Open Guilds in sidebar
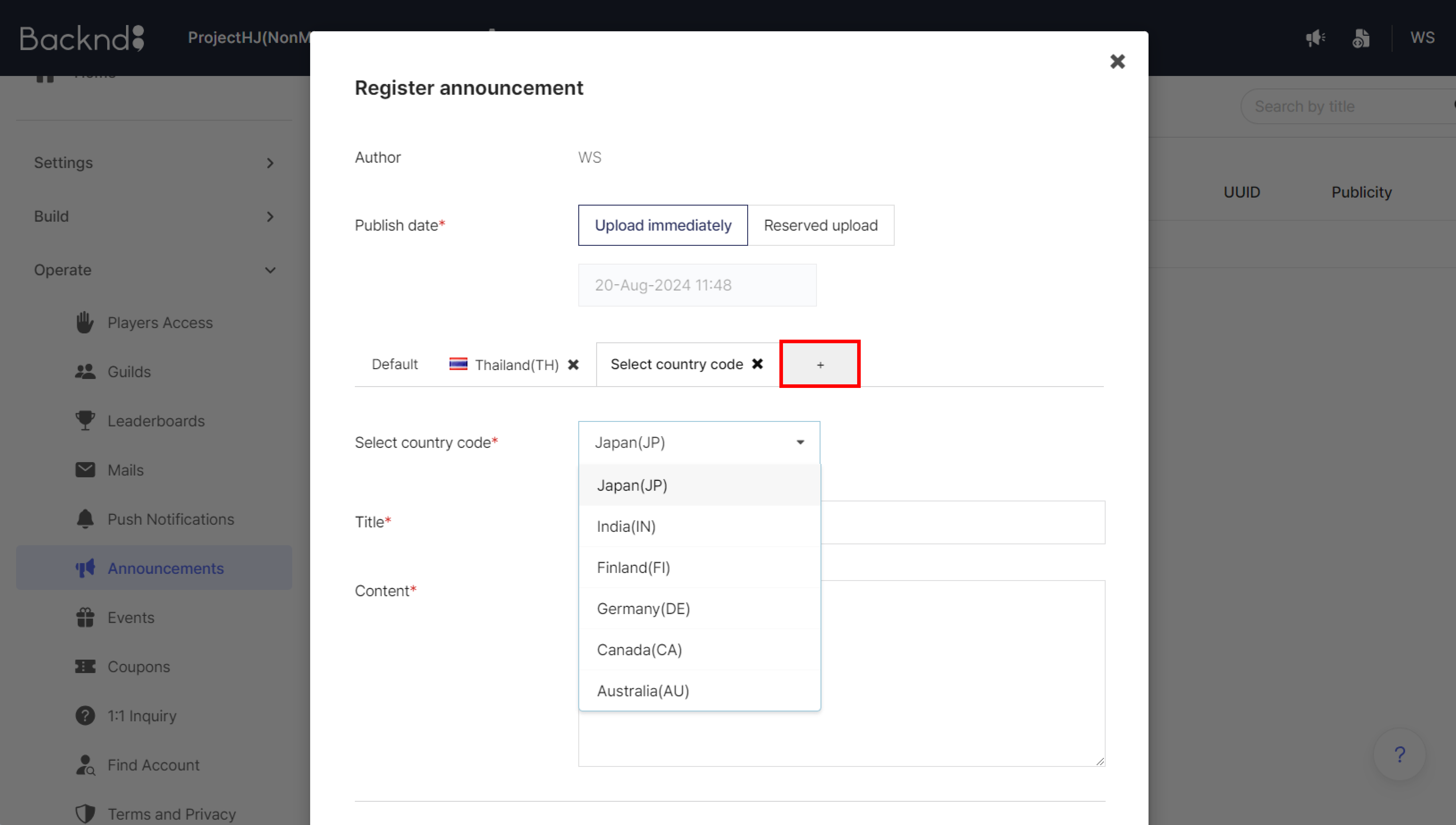This screenshot has height=825, width=1456. pos(154,372)
